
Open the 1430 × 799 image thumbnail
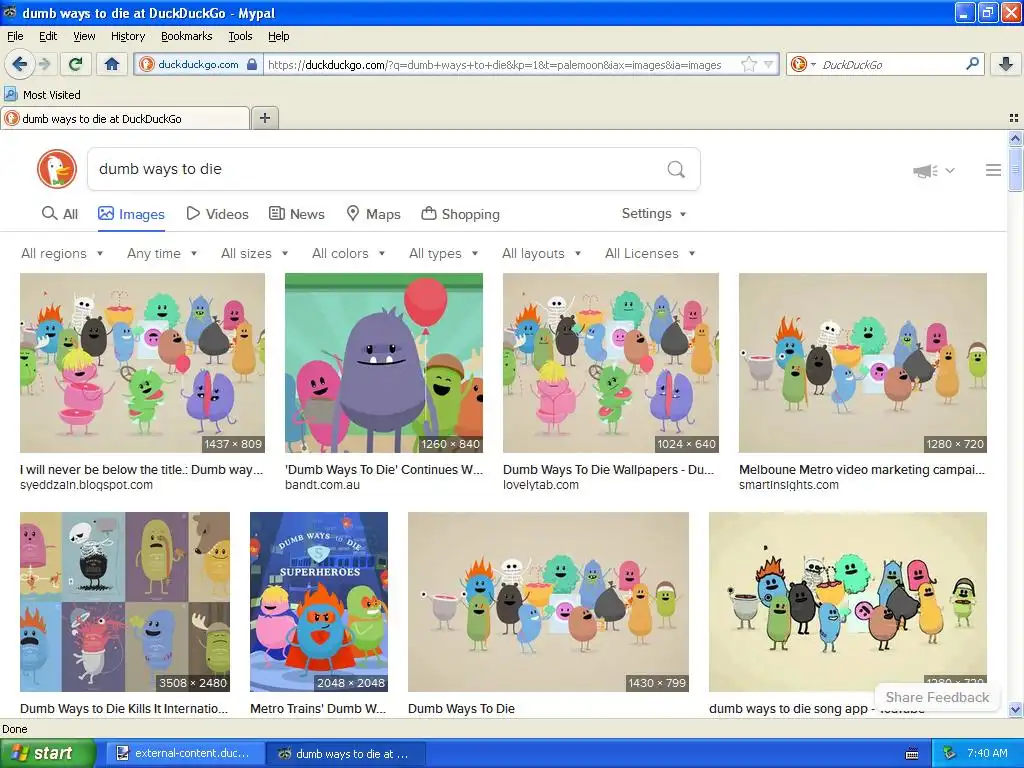(549, 602)
